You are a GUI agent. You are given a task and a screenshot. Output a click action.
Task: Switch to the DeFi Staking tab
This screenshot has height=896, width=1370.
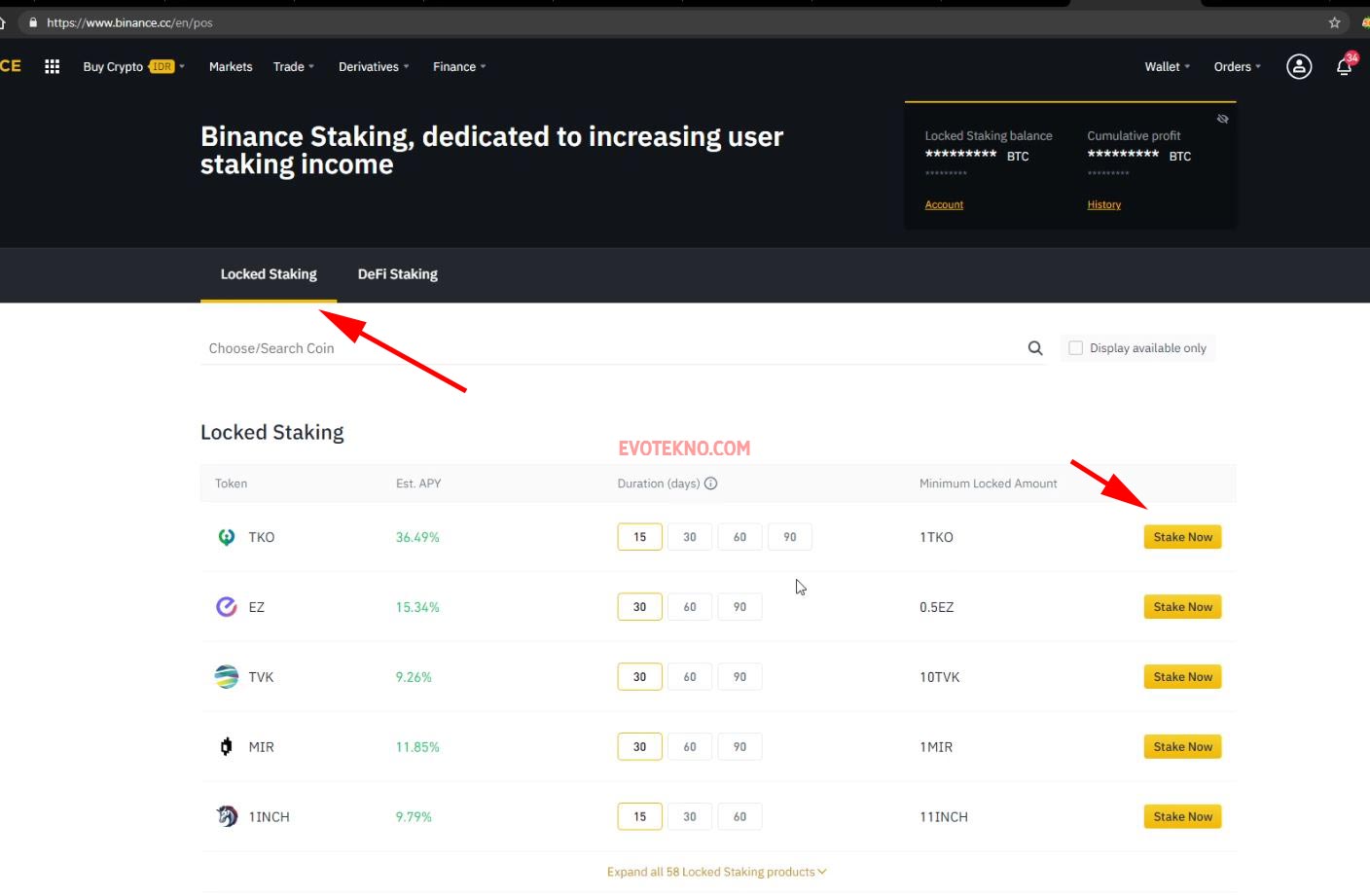tap(398, 274)
